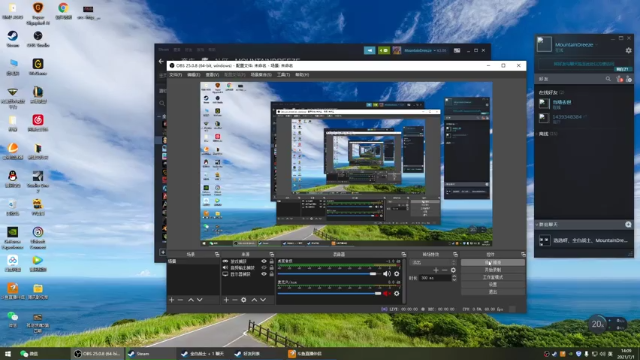Screen dimensions: 640x360
Task: Adjust the desktop audio volume slider
Action: 327,274
